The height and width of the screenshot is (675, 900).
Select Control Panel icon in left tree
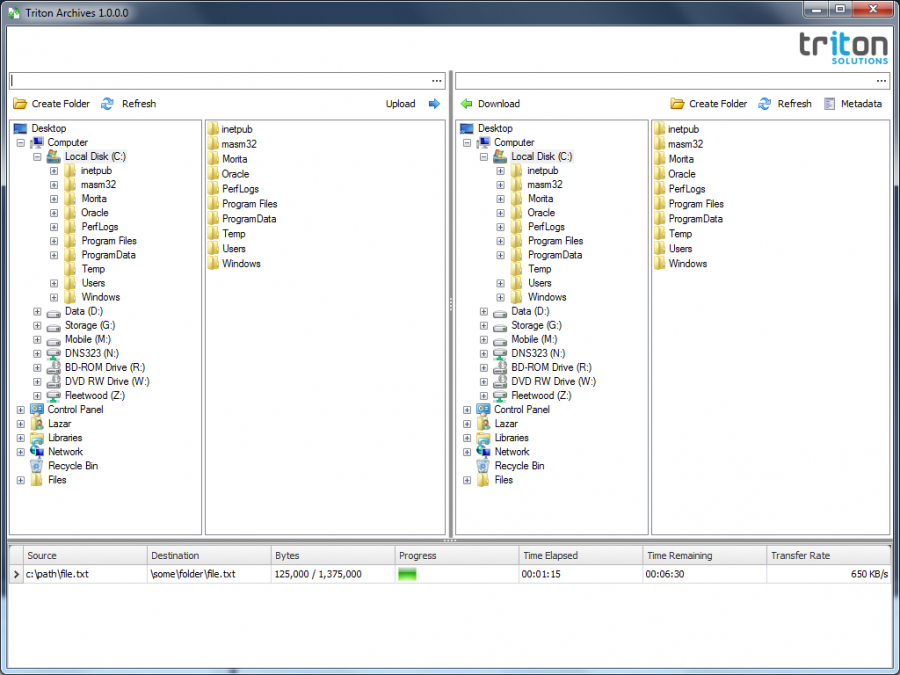37,409
